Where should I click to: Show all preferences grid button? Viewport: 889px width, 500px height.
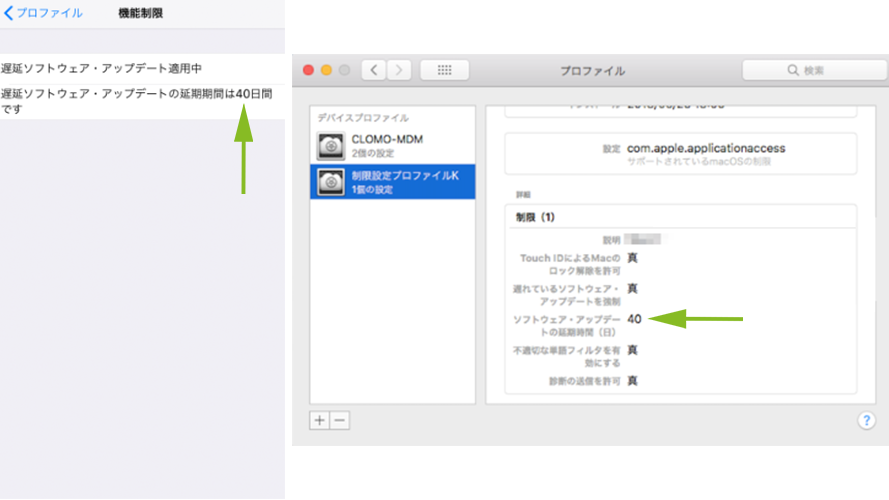pyautogui.click(x=444, y=70)
